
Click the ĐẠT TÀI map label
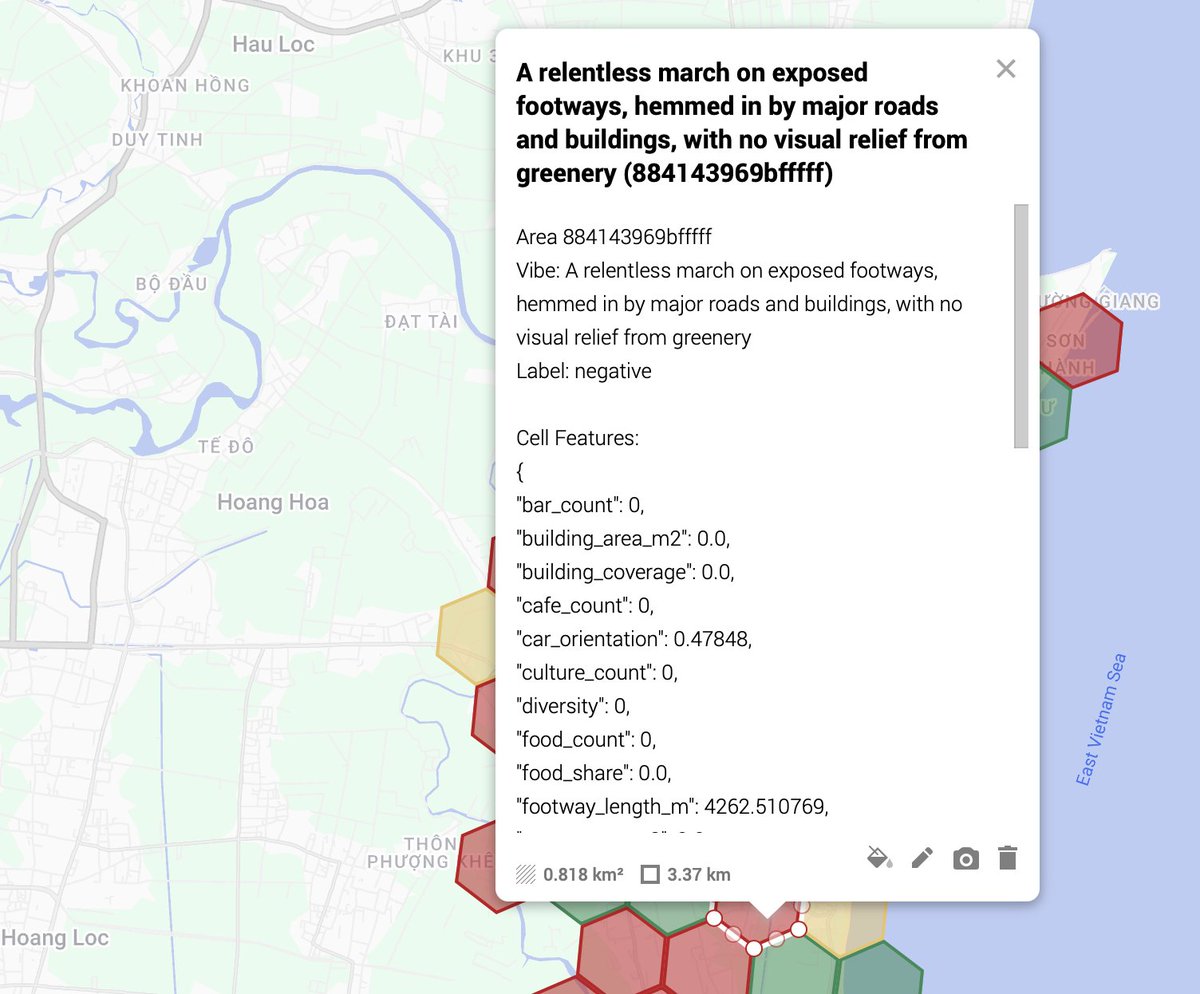[x=421, y=321]
